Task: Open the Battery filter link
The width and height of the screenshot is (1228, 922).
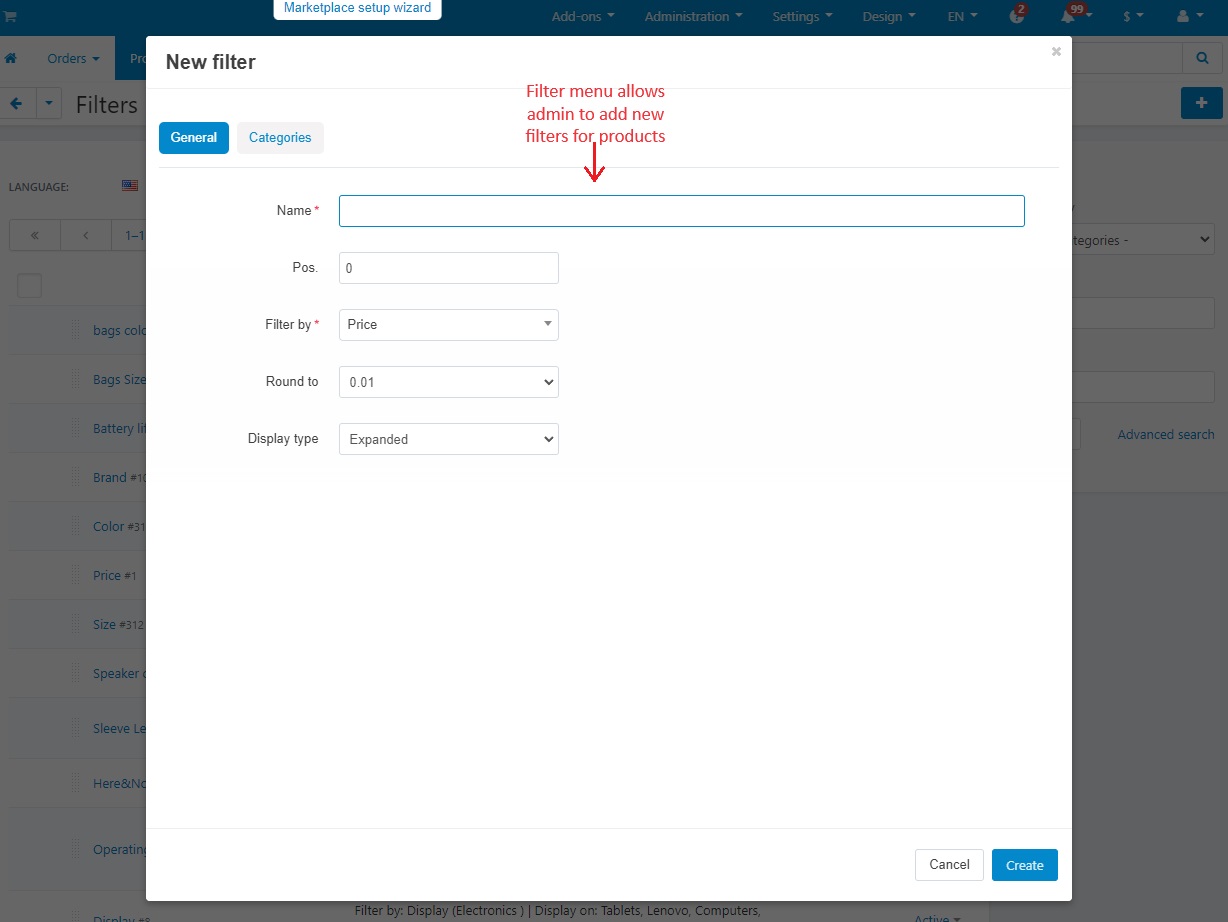Action: [x=119, y=428]
